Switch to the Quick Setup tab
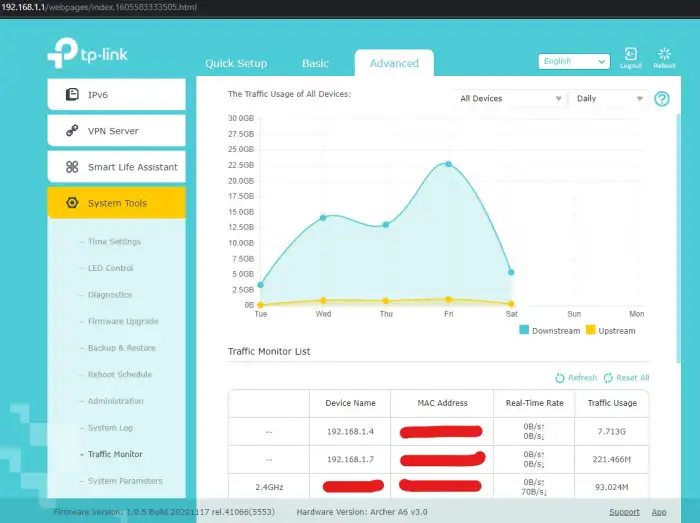Image resolution: width=700 pixels, height=523 pixels. (x=236, y=63)
